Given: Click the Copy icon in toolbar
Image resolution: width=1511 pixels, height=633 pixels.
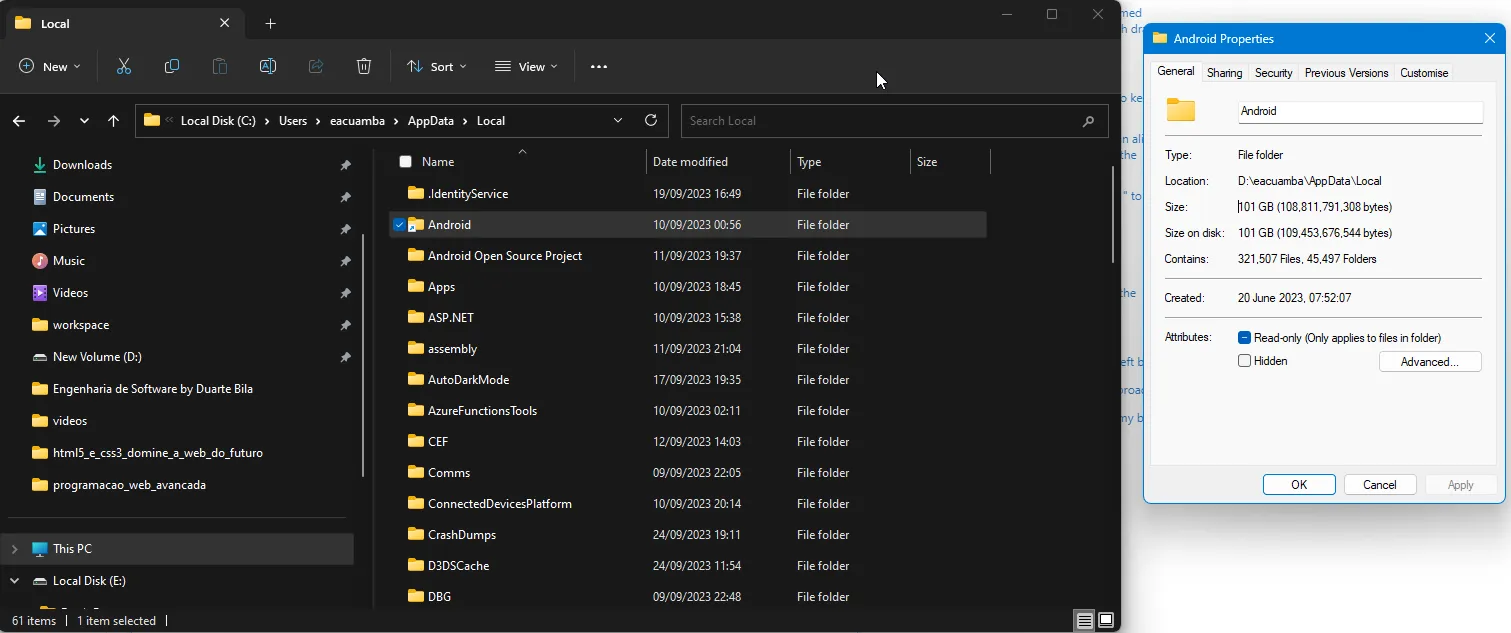Looking at the screenshot, I should coord(172,67).
